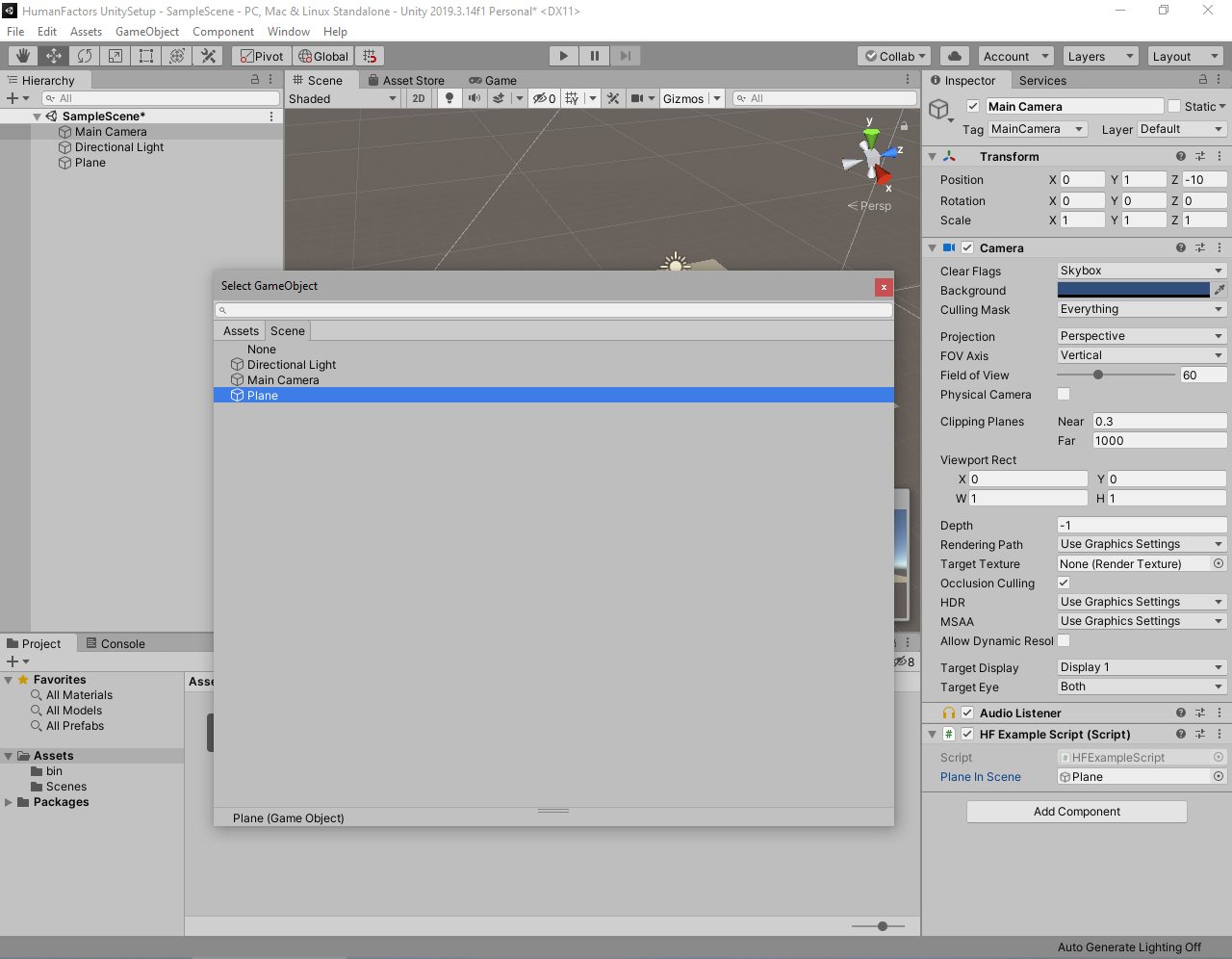
Task: Collapse SampleScene in Hierarchy
Action: (37, 117)
